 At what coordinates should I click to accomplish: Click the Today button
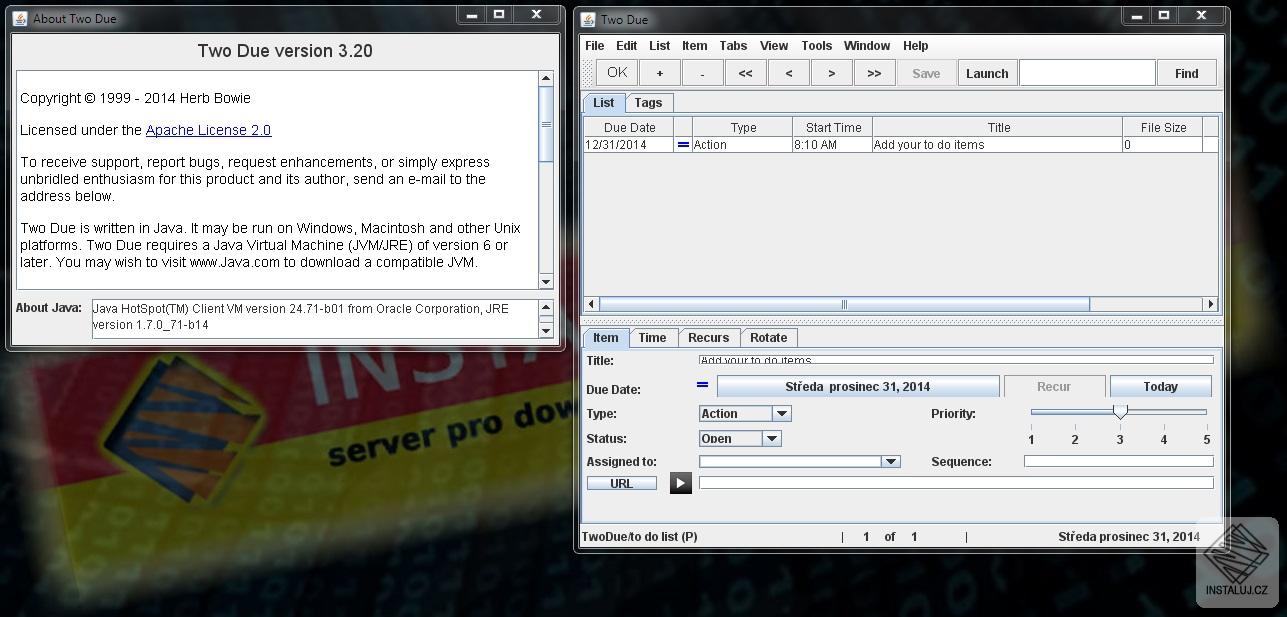coord(1160,387)
